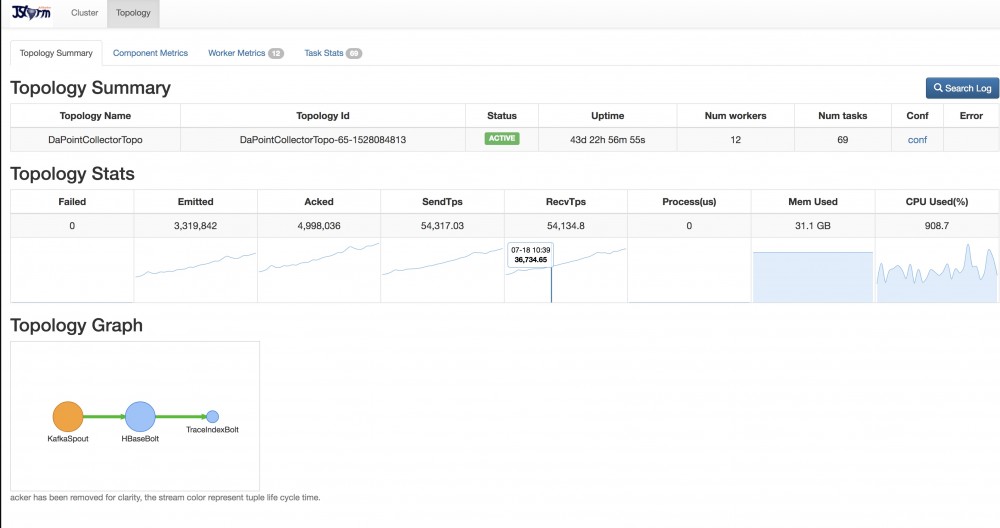
Task: Click the RecvTps chart marker line
Action: (551, 285)
